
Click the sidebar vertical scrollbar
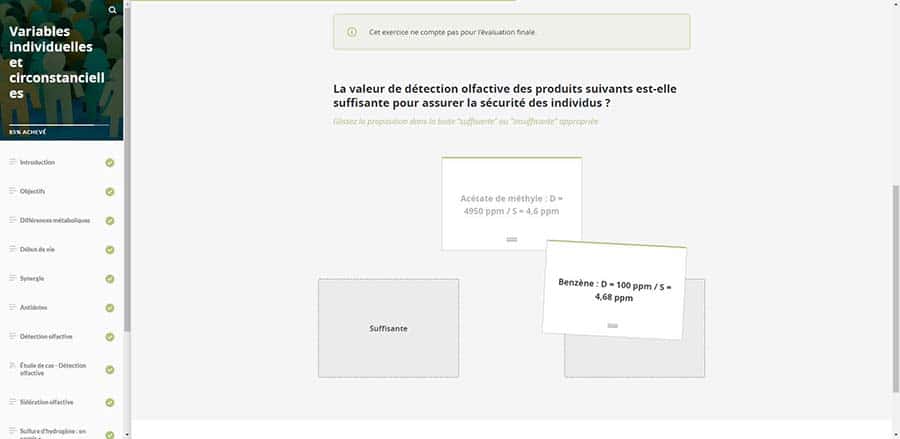126,250
